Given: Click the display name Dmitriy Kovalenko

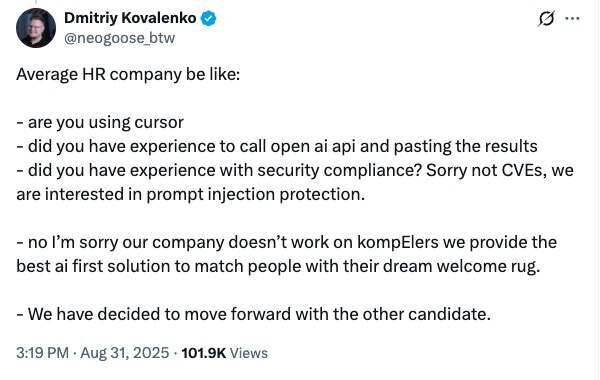Looking at the screenshot, I should coord(130,18).
